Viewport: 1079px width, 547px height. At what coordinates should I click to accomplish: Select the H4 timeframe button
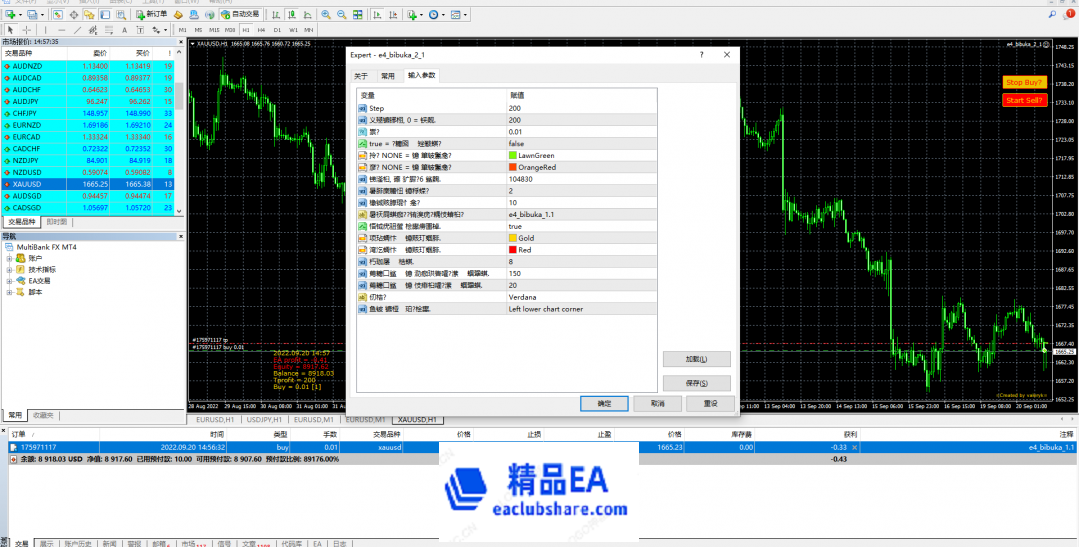tap(261, 30)
